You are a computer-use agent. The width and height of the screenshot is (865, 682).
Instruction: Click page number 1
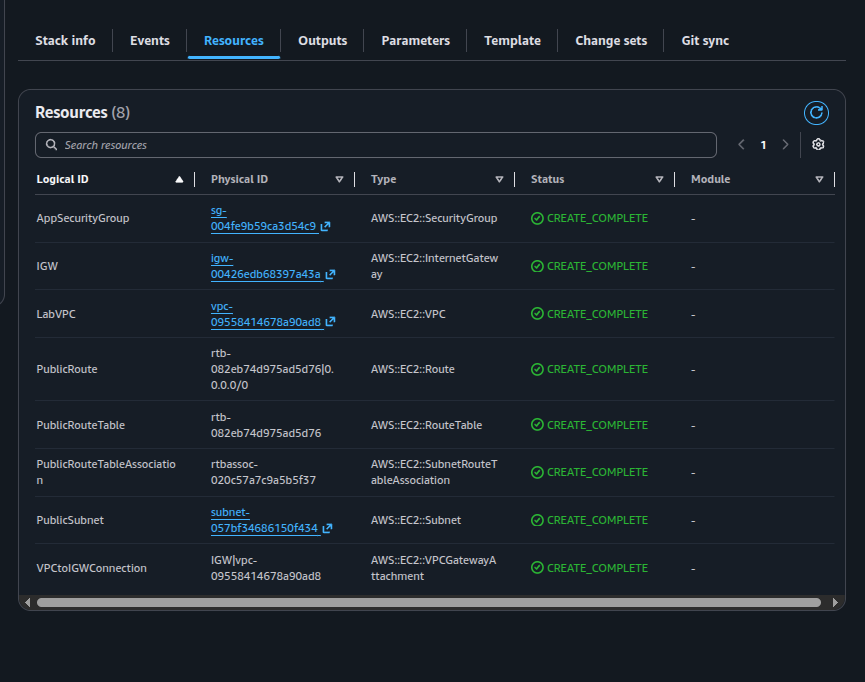pyautogui.click(x=763, y=145)
